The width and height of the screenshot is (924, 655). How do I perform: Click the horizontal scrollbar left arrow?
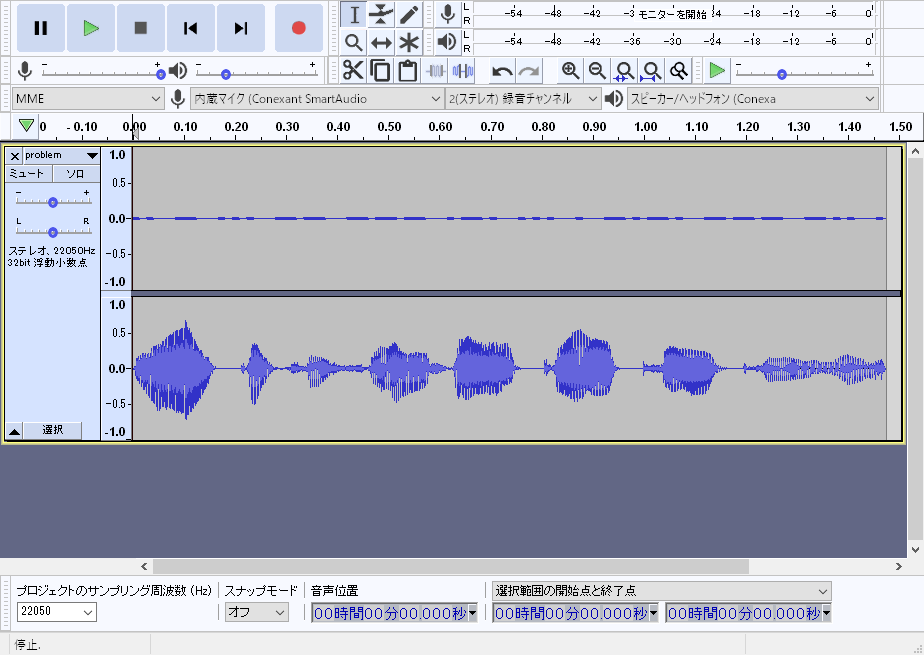[144, 567]
